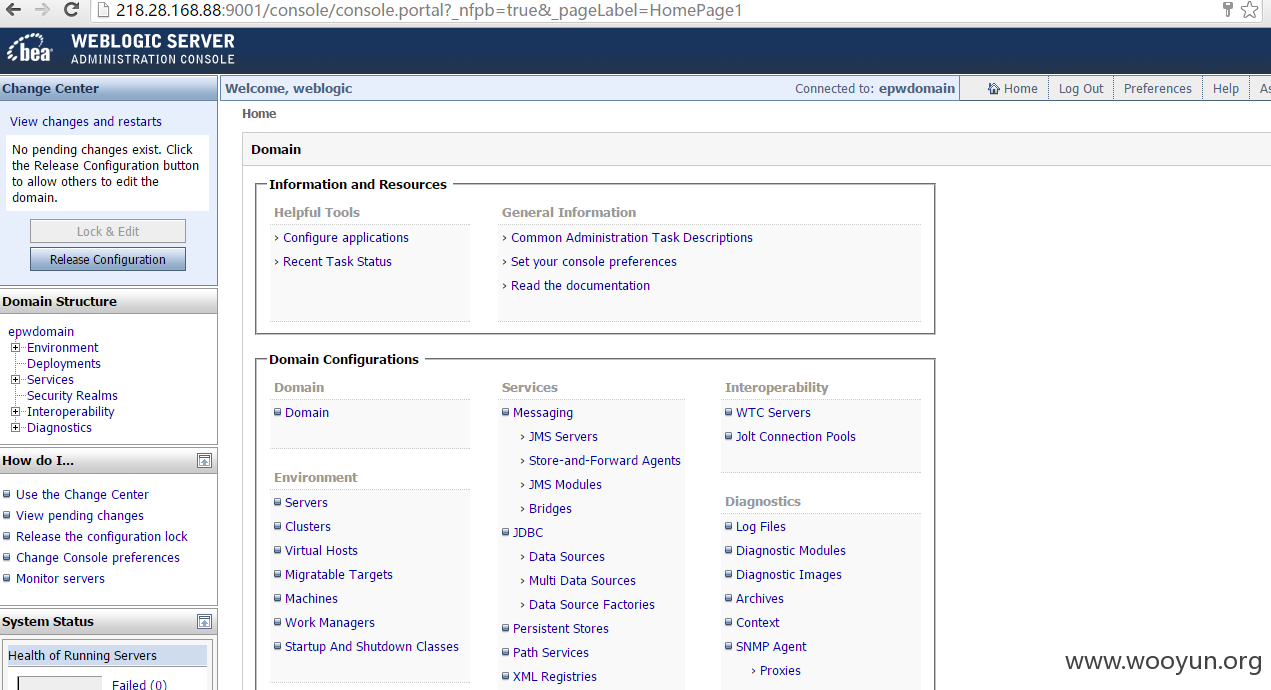Open the Multi Data Sources link
1271x690 pixels.
coord(582,581)
